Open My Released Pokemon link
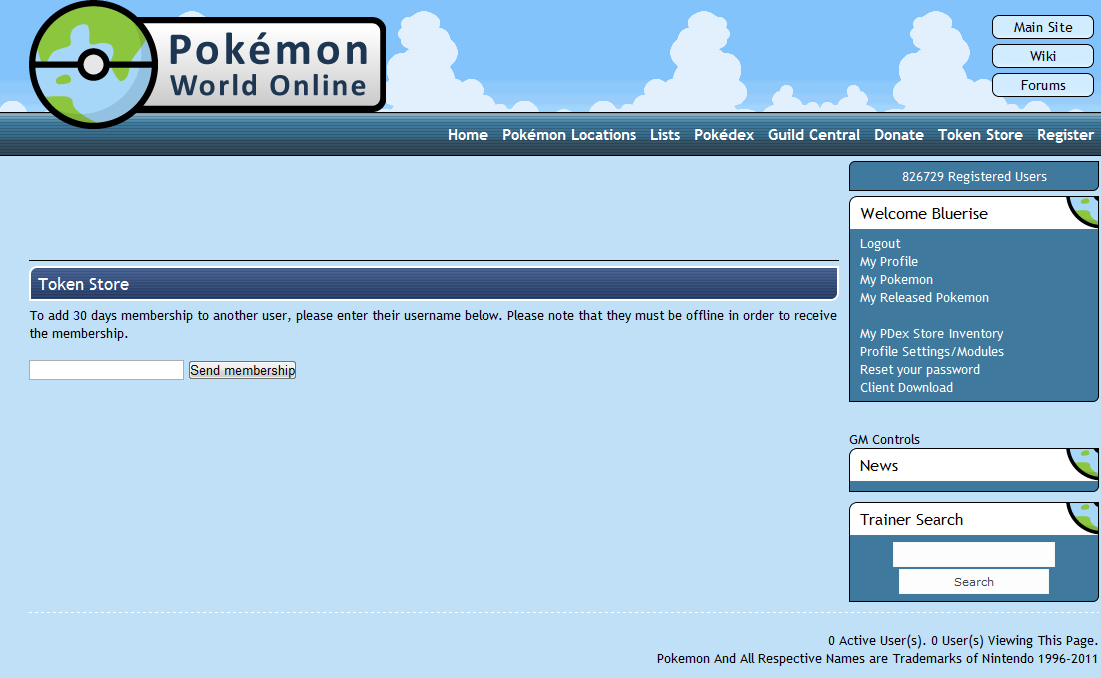 point(924,298)
